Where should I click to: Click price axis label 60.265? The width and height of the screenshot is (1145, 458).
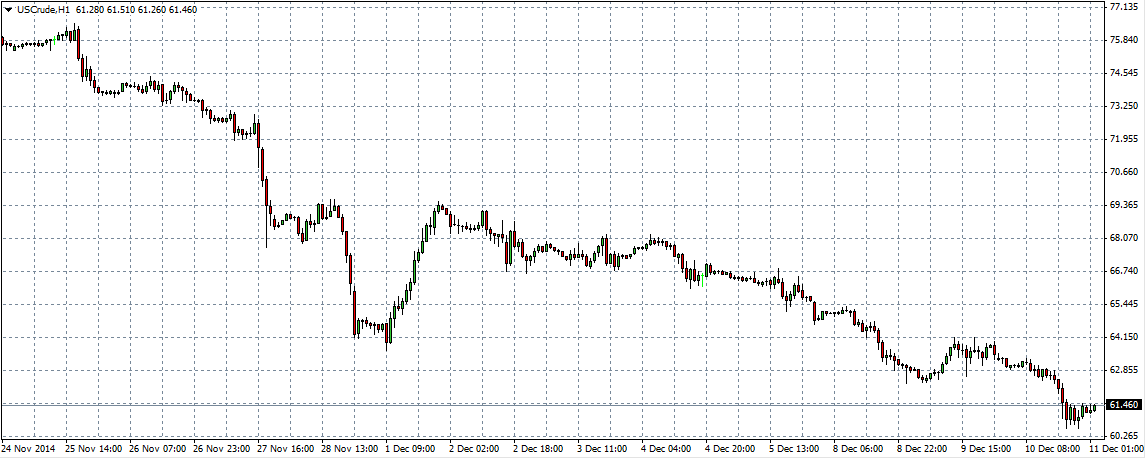click(x=1123, y=437)
